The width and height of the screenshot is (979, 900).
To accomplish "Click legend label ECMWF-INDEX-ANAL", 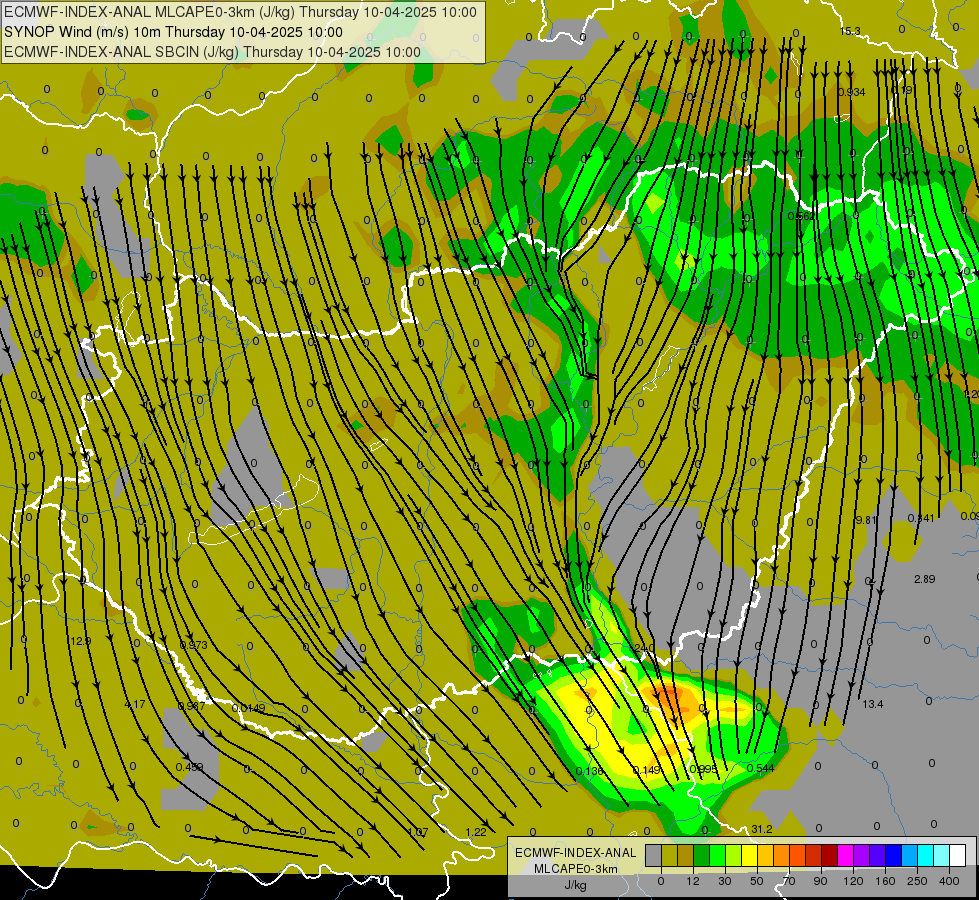I will tap(576, 853).
